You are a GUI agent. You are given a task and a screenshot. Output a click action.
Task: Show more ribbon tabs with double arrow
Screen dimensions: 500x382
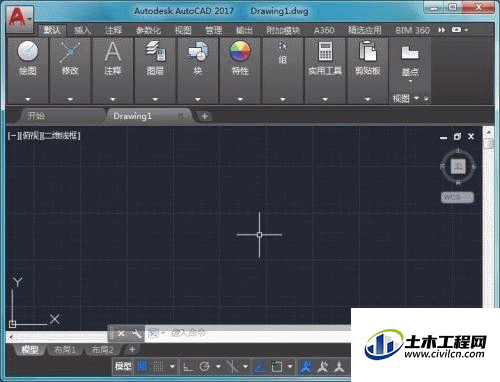(442, 30)
